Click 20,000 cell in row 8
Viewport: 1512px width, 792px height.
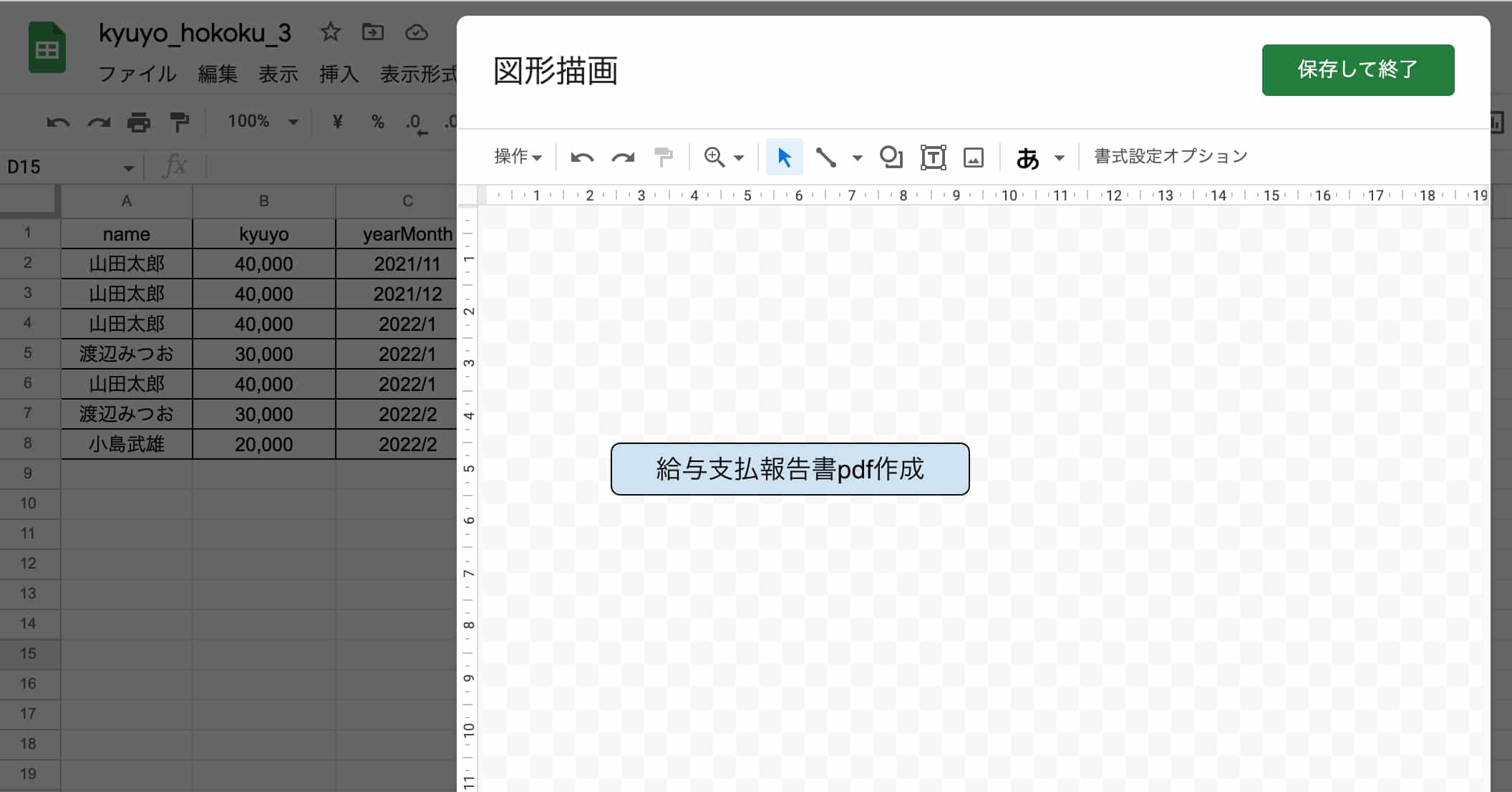coord(264,444)
